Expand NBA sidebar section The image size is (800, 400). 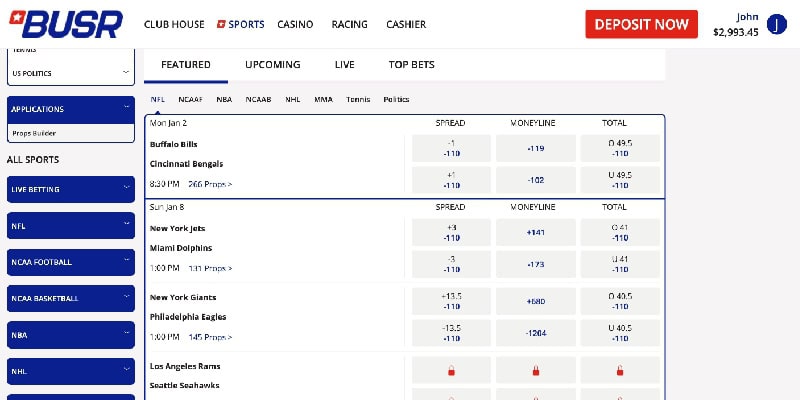71,335
